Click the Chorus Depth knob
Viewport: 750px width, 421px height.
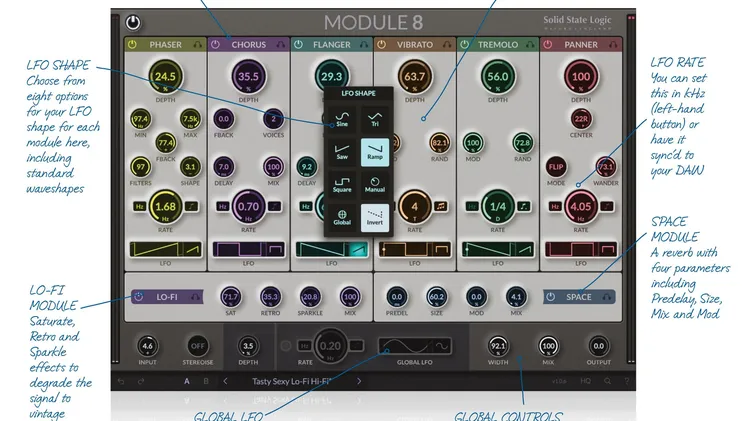tap(248, 77)
